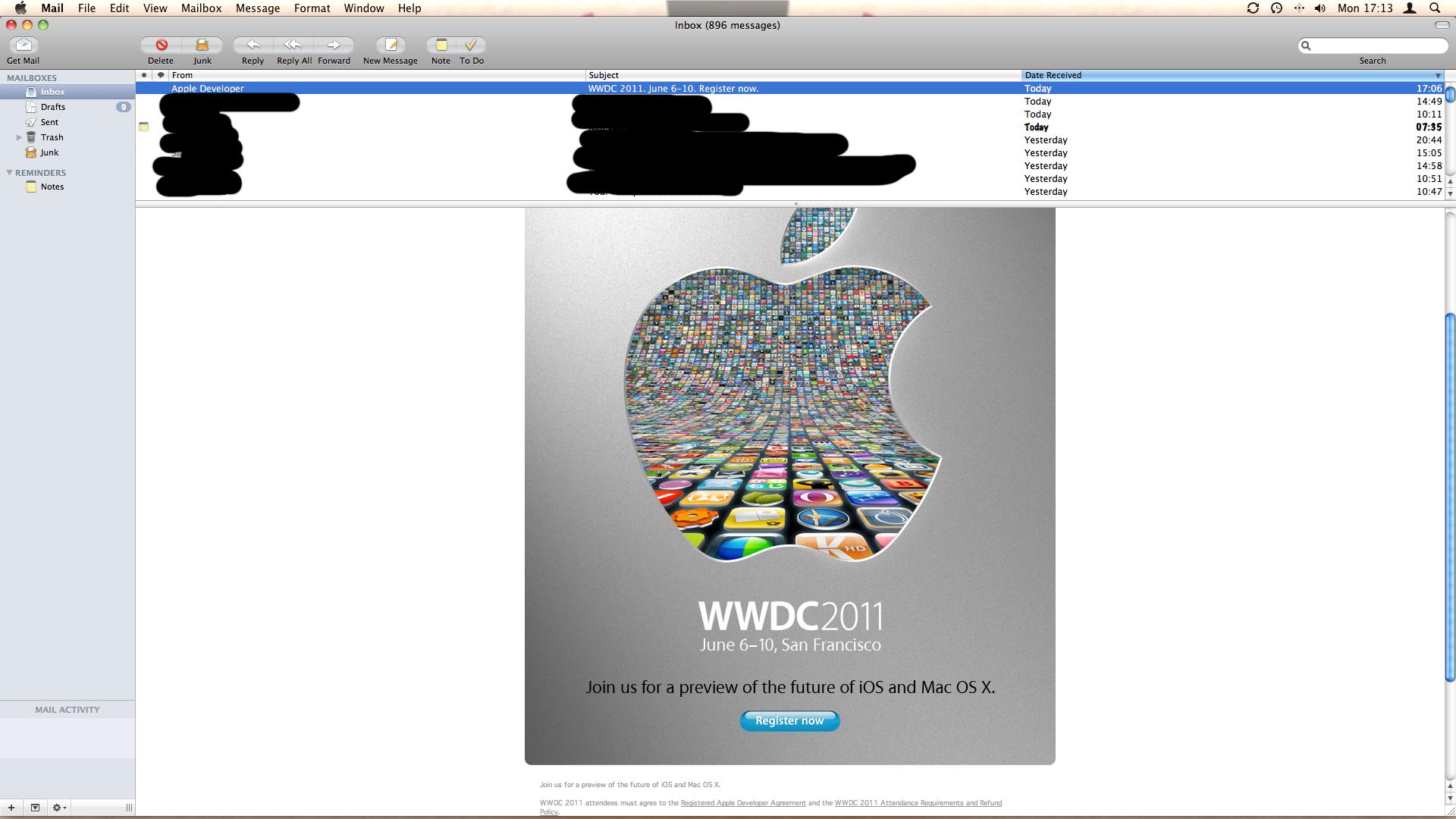Reply to the Apple Developer email
1456x819 pixels.
[253, 45]
